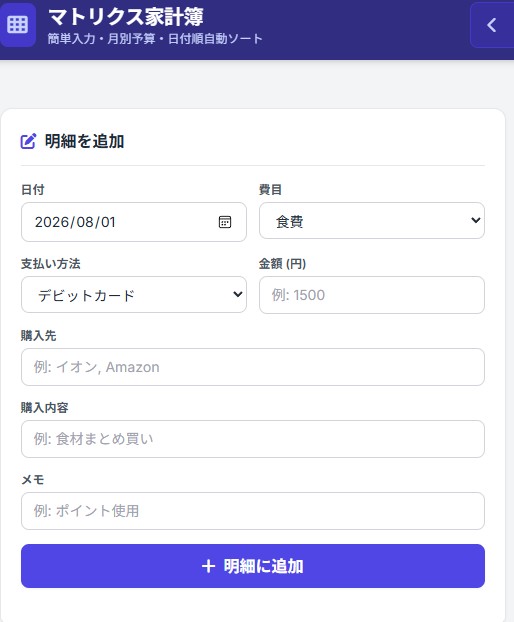Click the plus icon on 明細に追加

coord(208,566)
